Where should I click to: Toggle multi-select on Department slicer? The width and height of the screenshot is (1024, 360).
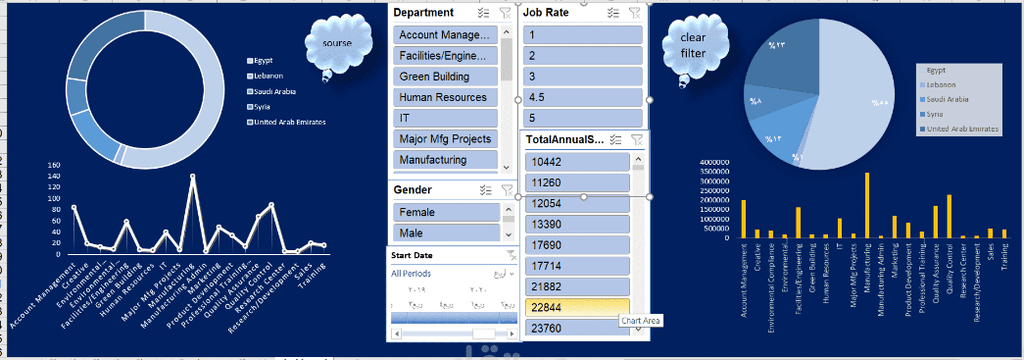pyautogui.click(x=484, y=12)
